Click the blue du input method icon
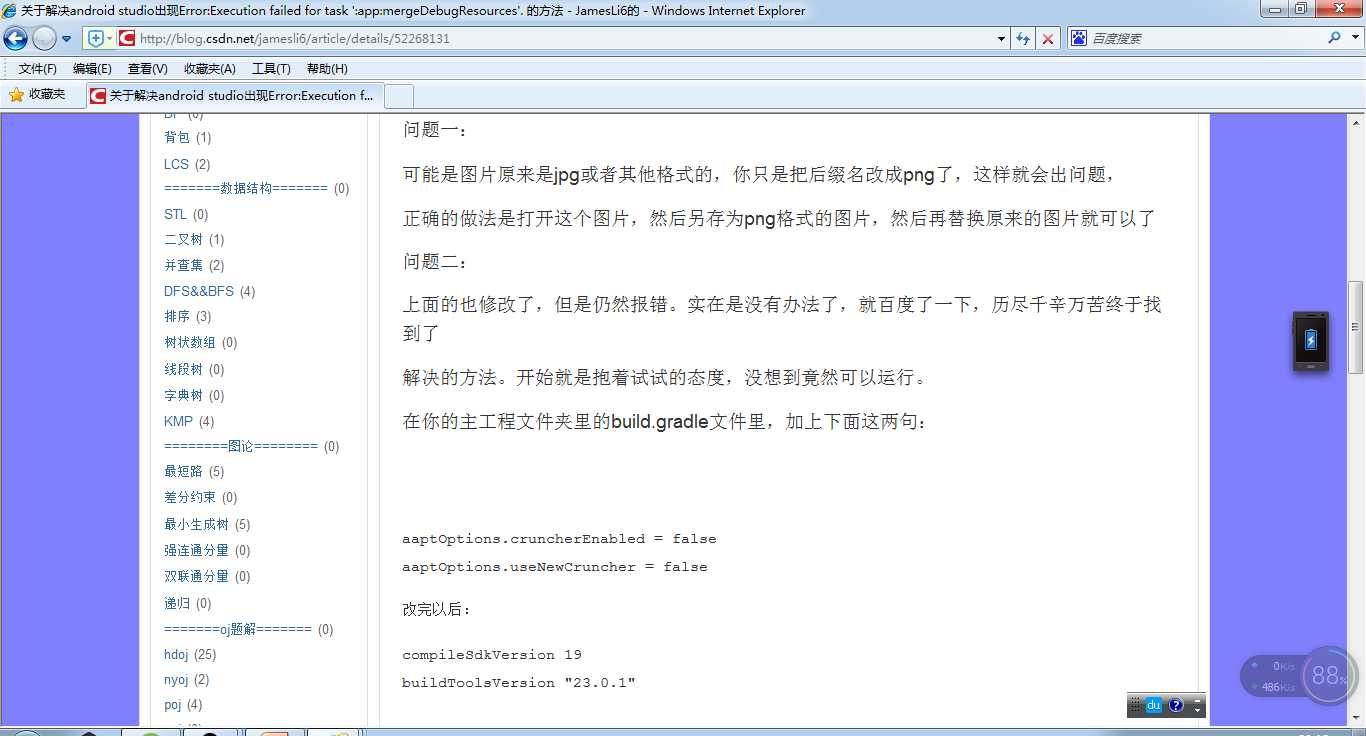 click(x=1153, y=705)
